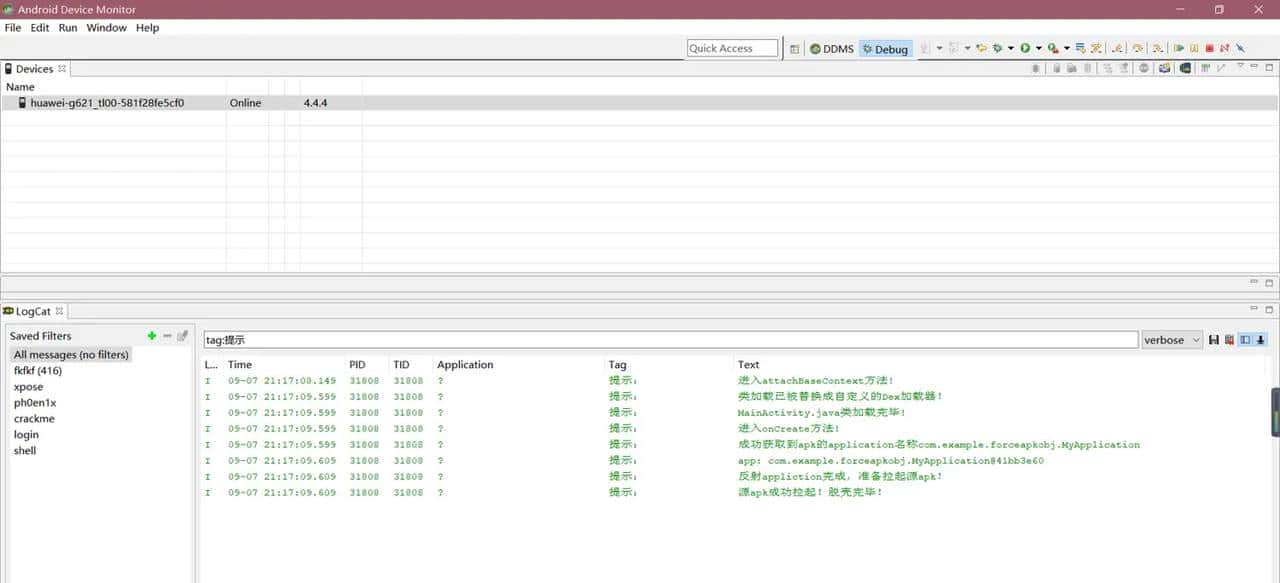The image size is (1280, 583).
Task: Save LogCat output with the floppy icon
Action: click(x=1214, y=340)
